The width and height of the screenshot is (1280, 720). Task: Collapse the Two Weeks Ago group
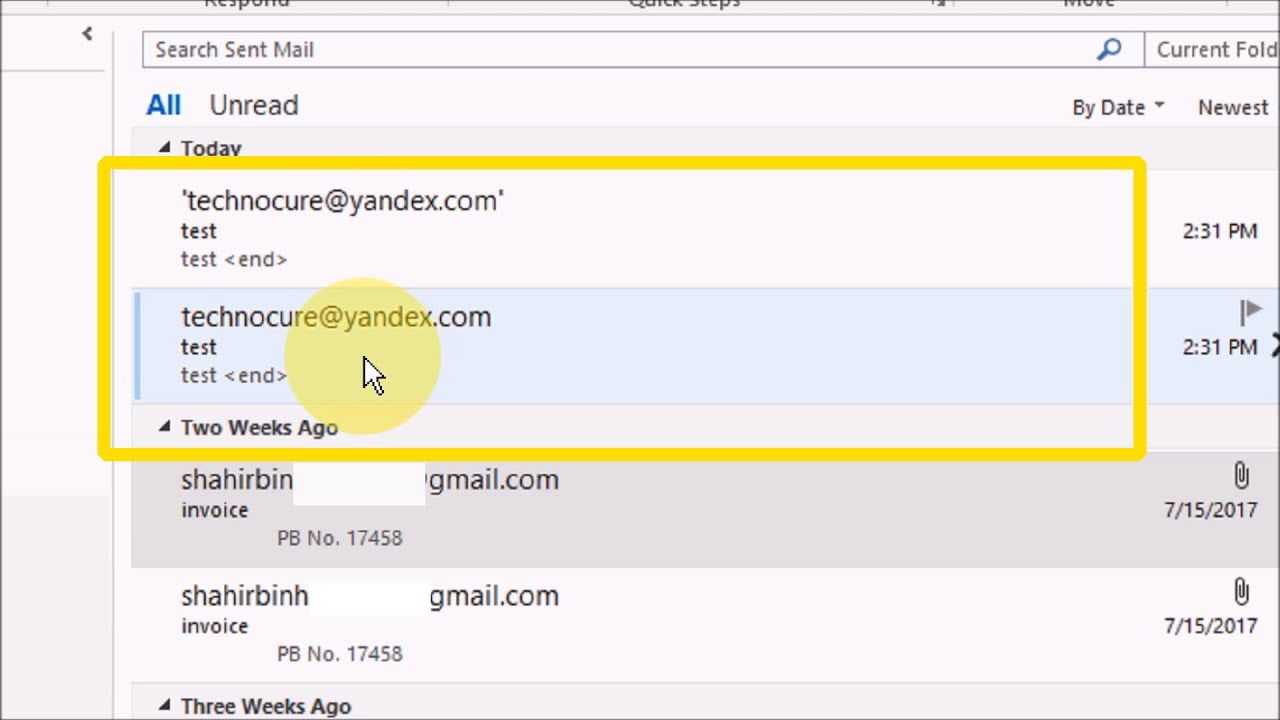click(x=165, y=427)
